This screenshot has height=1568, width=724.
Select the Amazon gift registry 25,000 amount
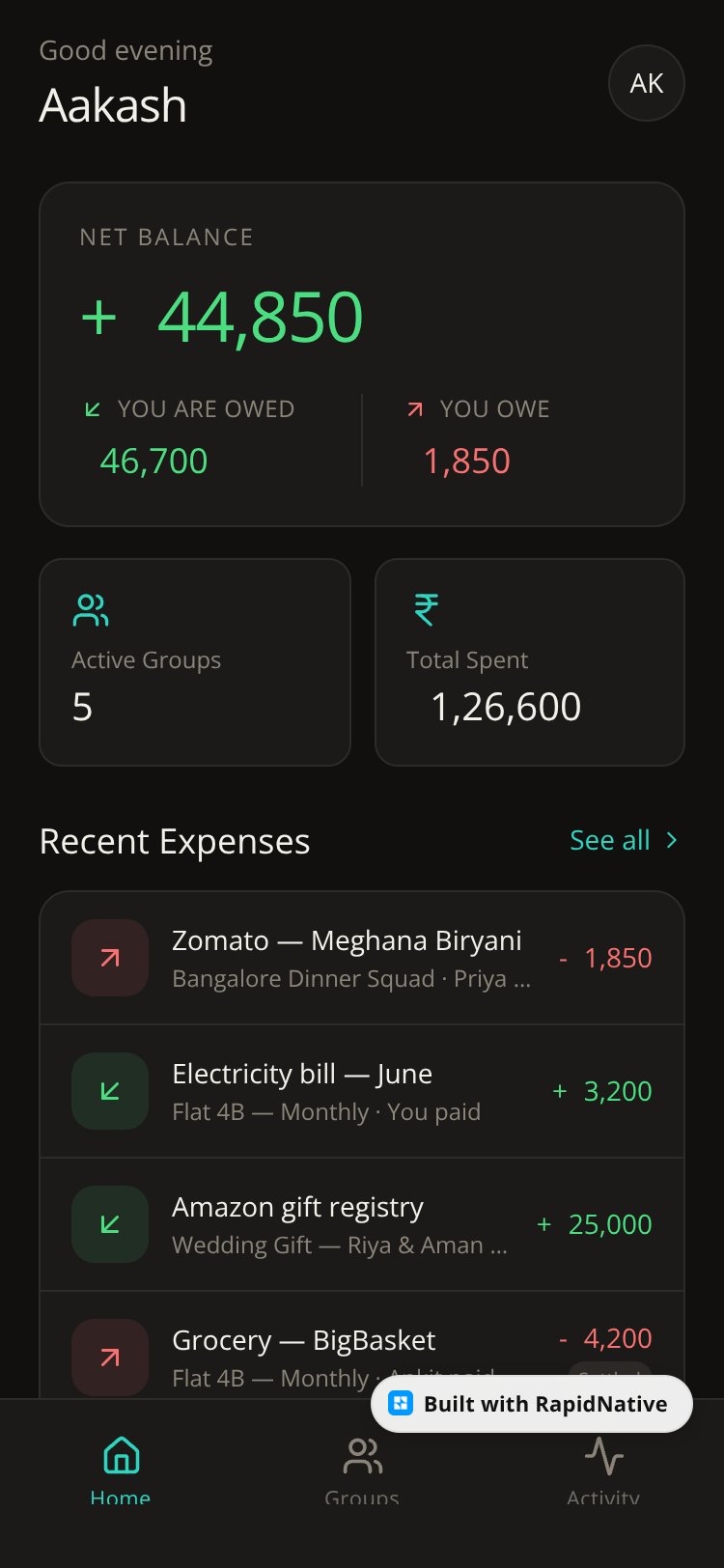595,1224
